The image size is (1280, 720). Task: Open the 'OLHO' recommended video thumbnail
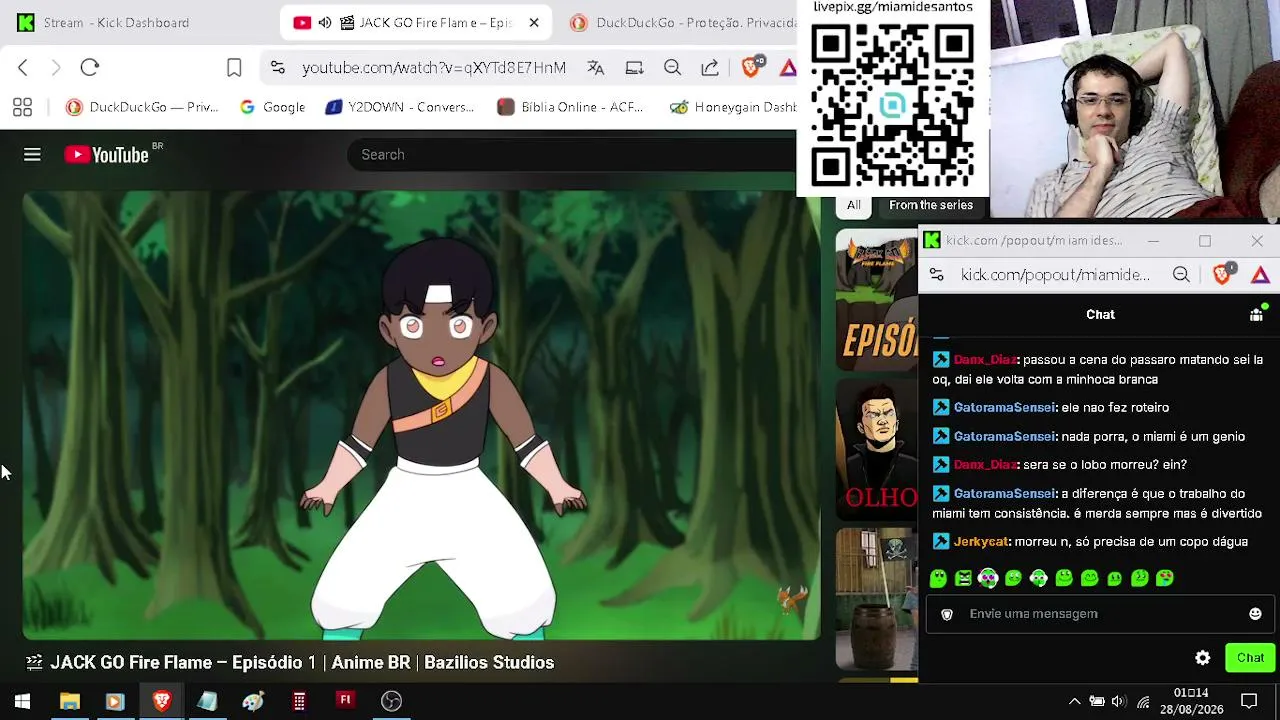pos(877,450)
